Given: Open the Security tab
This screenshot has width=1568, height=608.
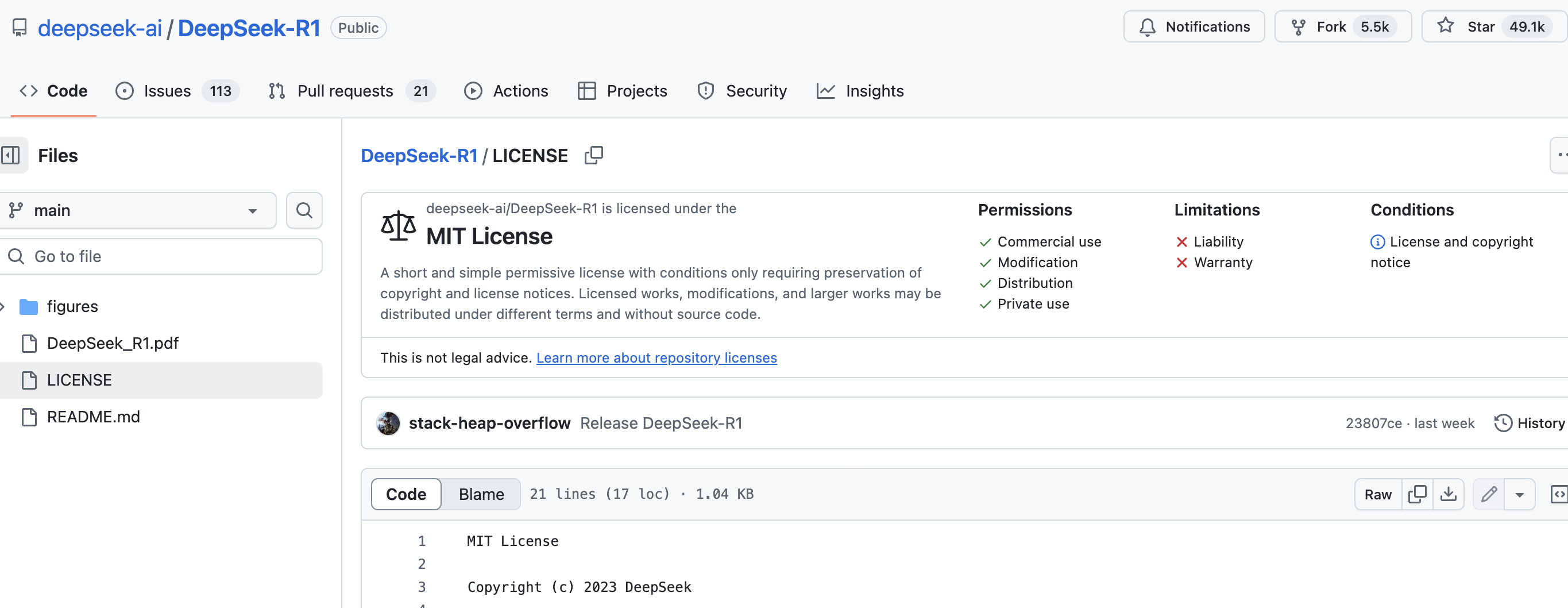Looking at the screenshot, I should (x=742, y=91).
